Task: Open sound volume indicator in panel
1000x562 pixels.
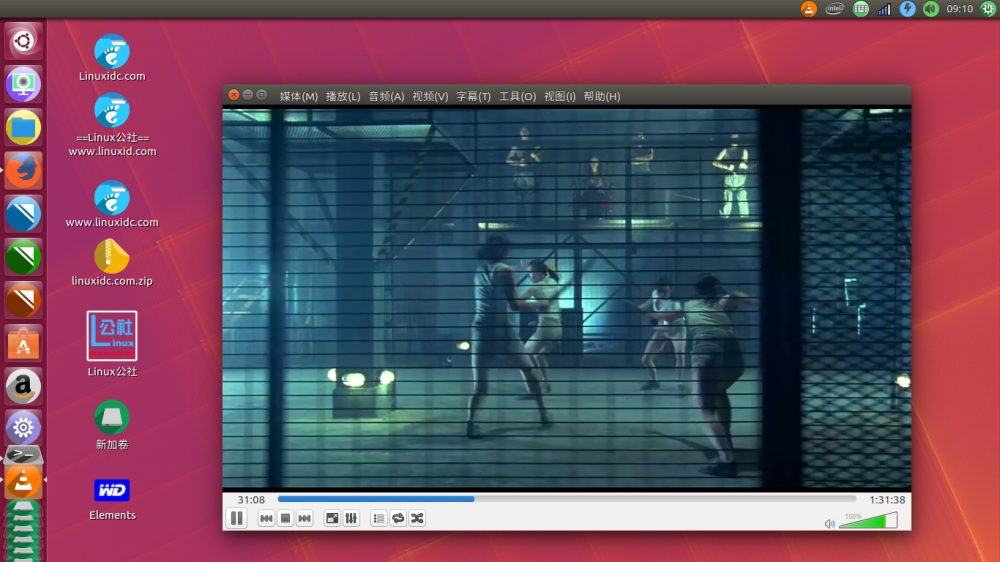Action: pyautogui.click(x=930, y=9)
